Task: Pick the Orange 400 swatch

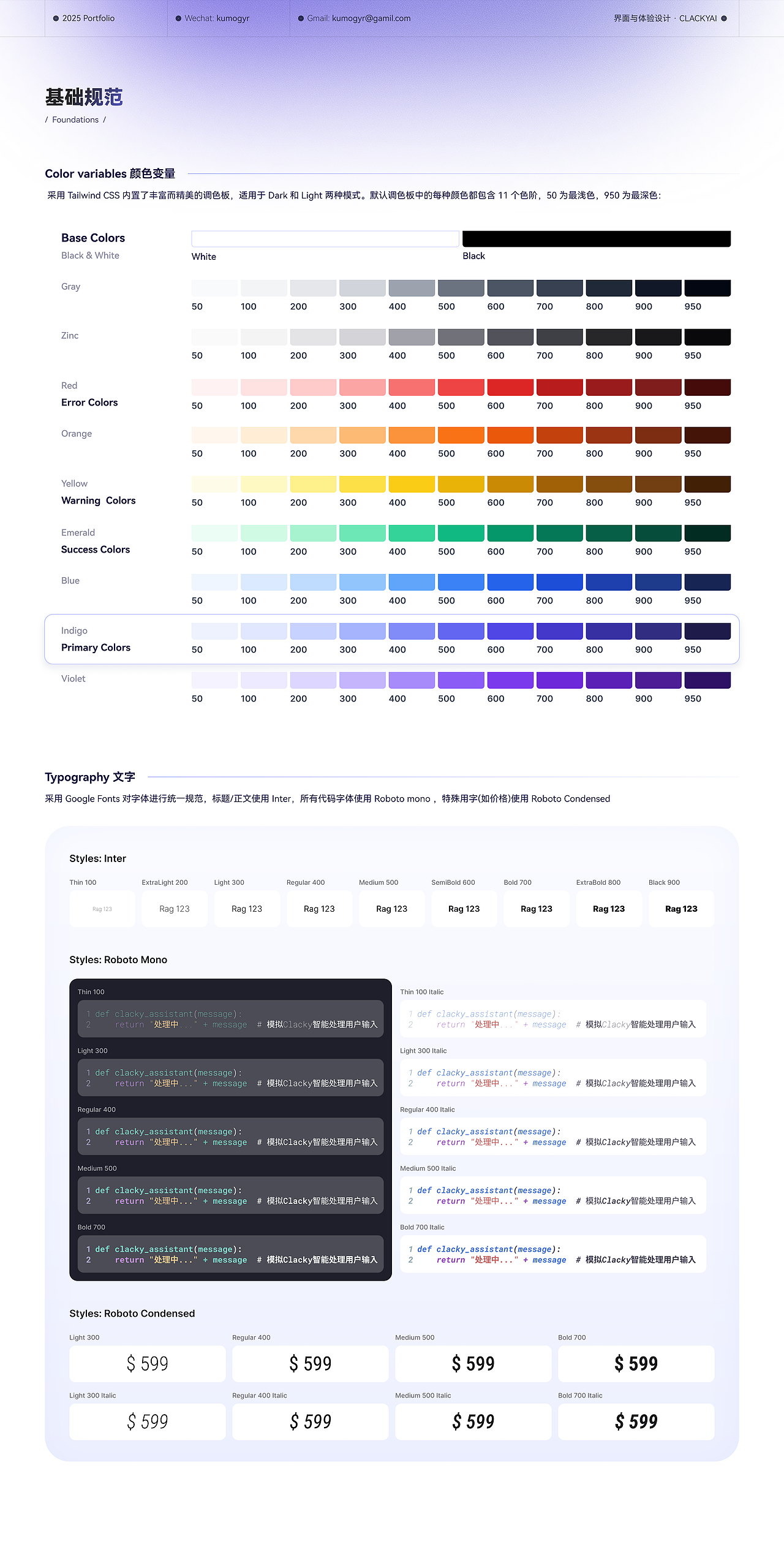Action: click(x=412, y=435)
